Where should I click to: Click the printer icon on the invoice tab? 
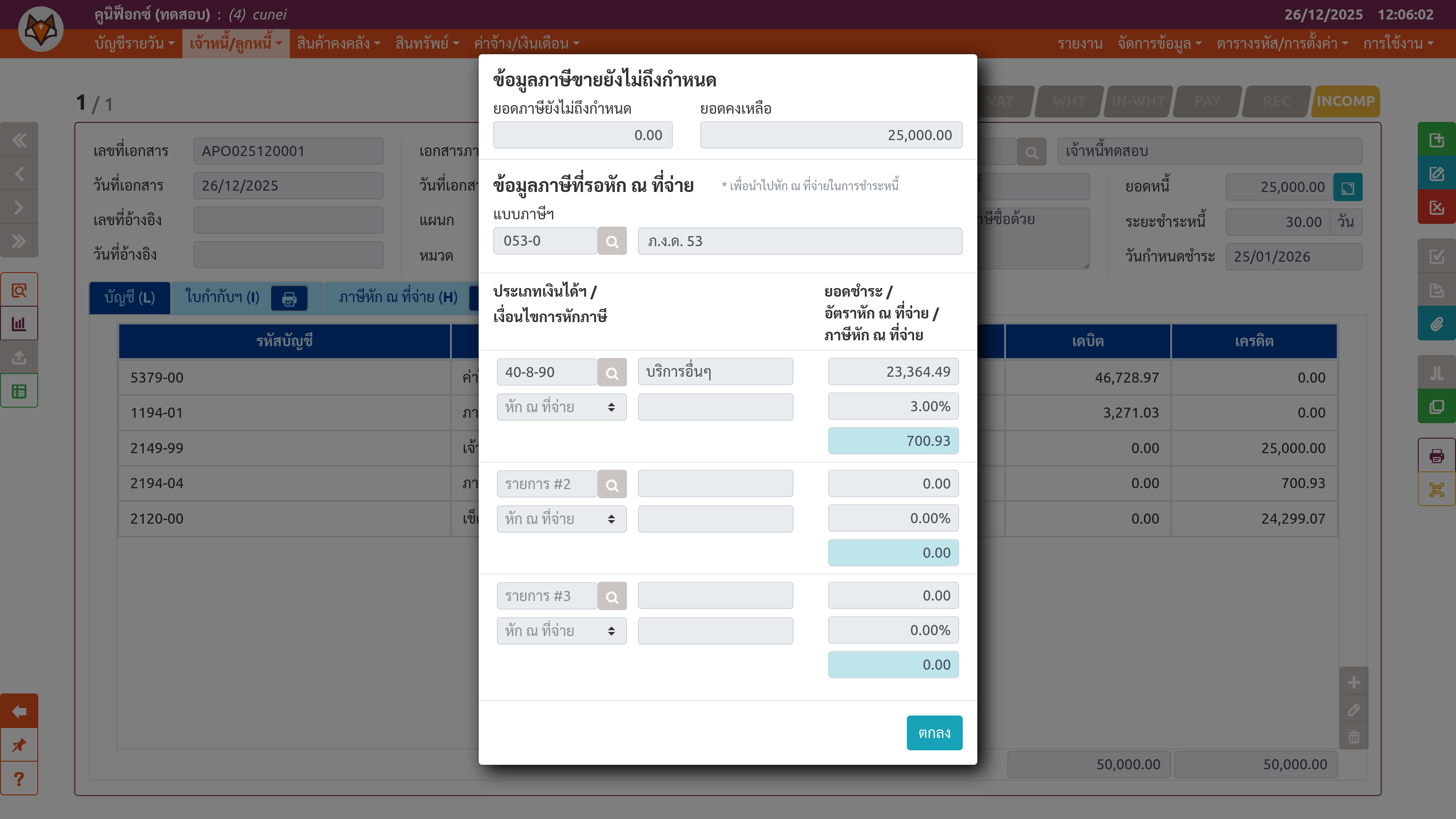pos(289,298)
